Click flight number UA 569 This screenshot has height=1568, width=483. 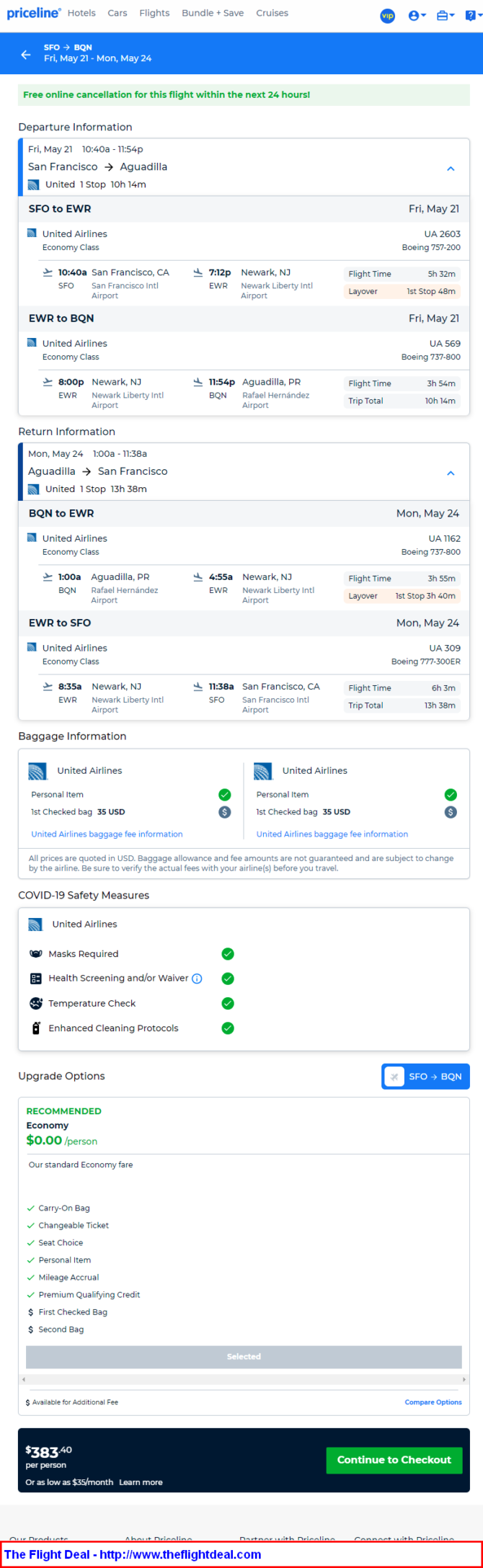[x=446, y=344]
